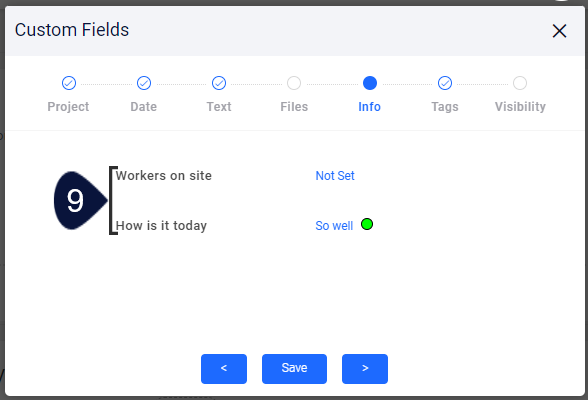
Task: Open the Visibility step label
Action: (x=520, y=107)
